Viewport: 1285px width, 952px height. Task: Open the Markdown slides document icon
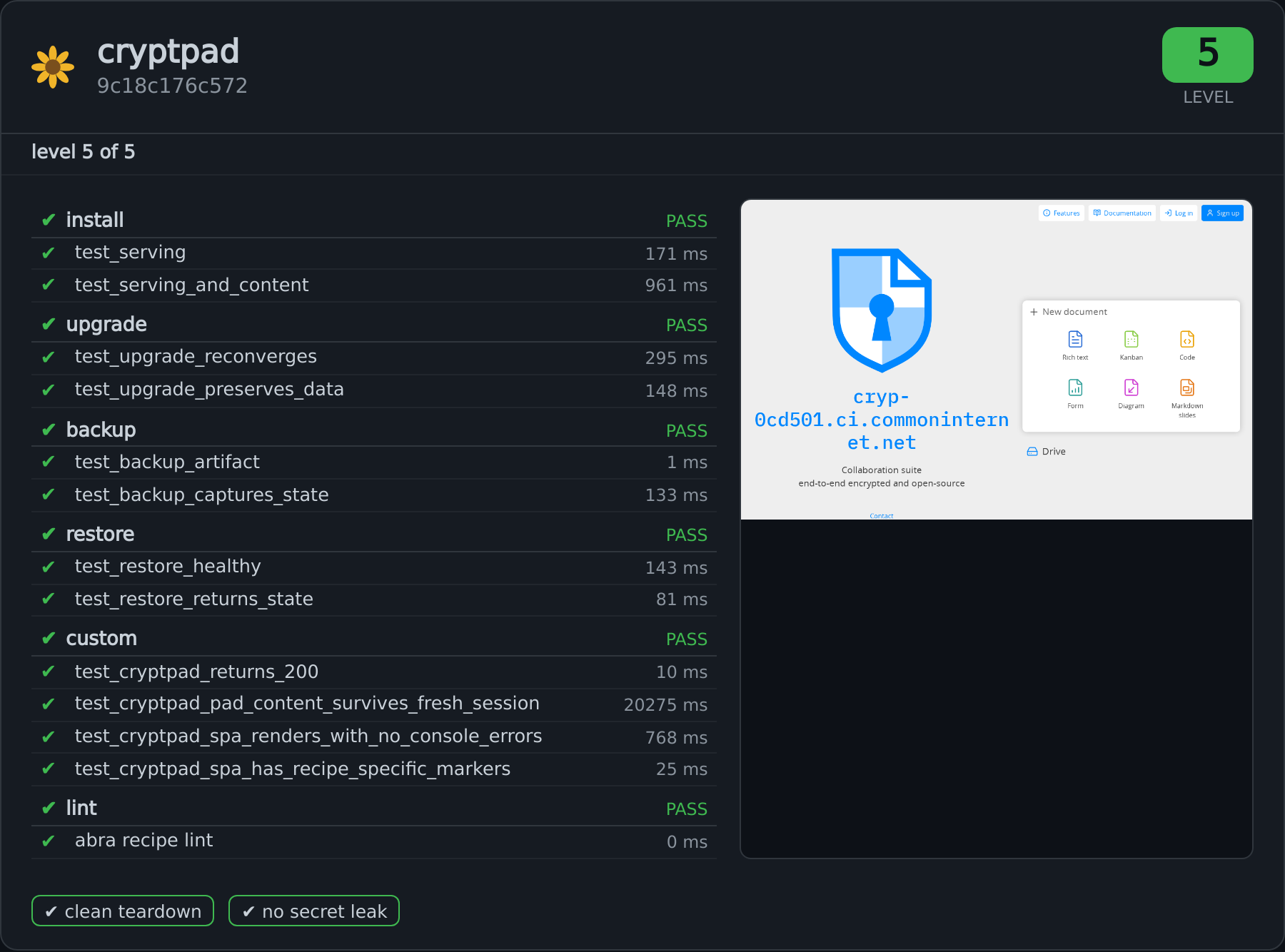coord(1186,388)
